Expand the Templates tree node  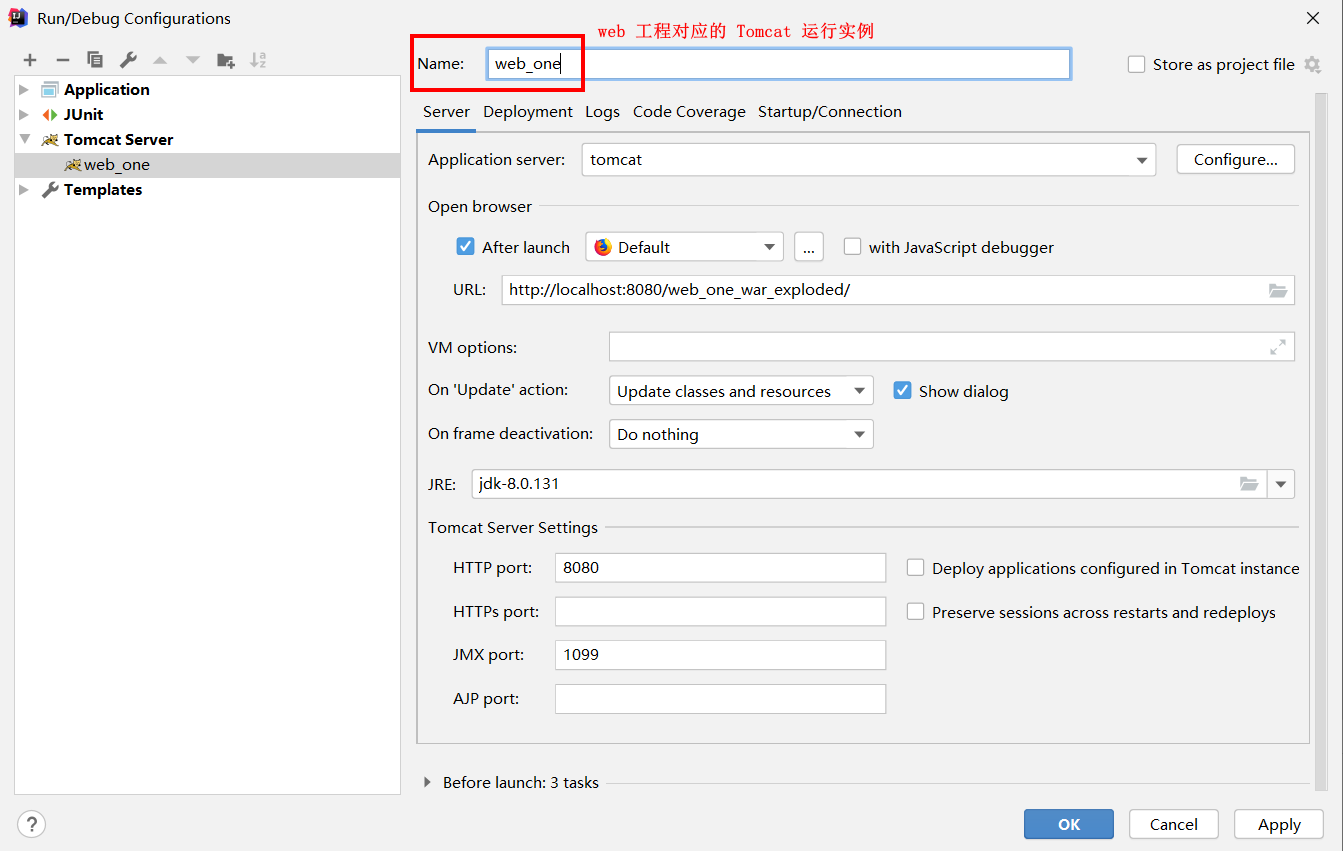tap(24, 190)
